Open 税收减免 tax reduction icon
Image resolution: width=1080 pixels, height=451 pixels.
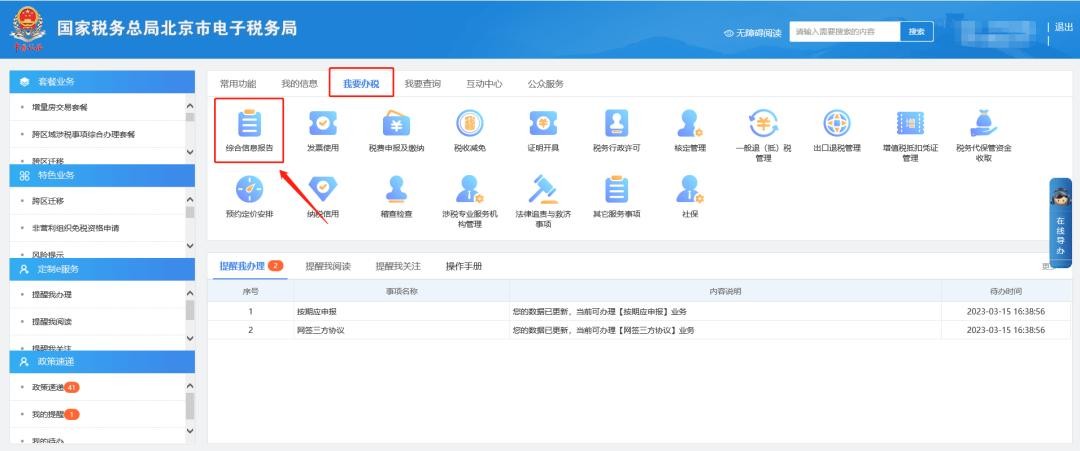(469, 124)
